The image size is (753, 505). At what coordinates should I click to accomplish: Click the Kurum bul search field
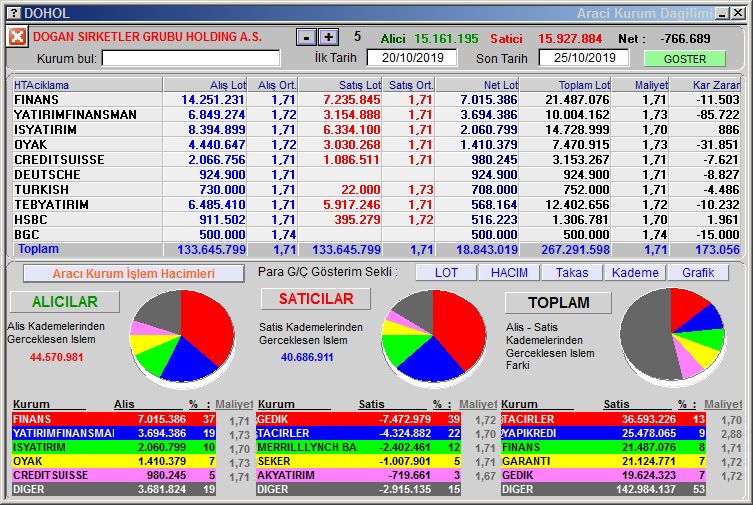[191, 58]
